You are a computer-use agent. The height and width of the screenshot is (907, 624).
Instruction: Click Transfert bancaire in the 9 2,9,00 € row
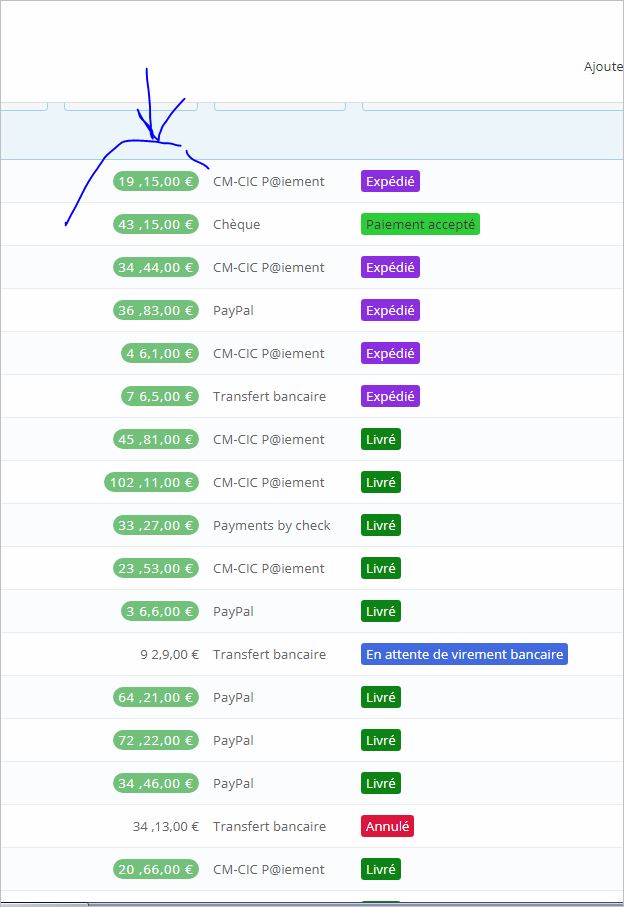pos(269,654)
